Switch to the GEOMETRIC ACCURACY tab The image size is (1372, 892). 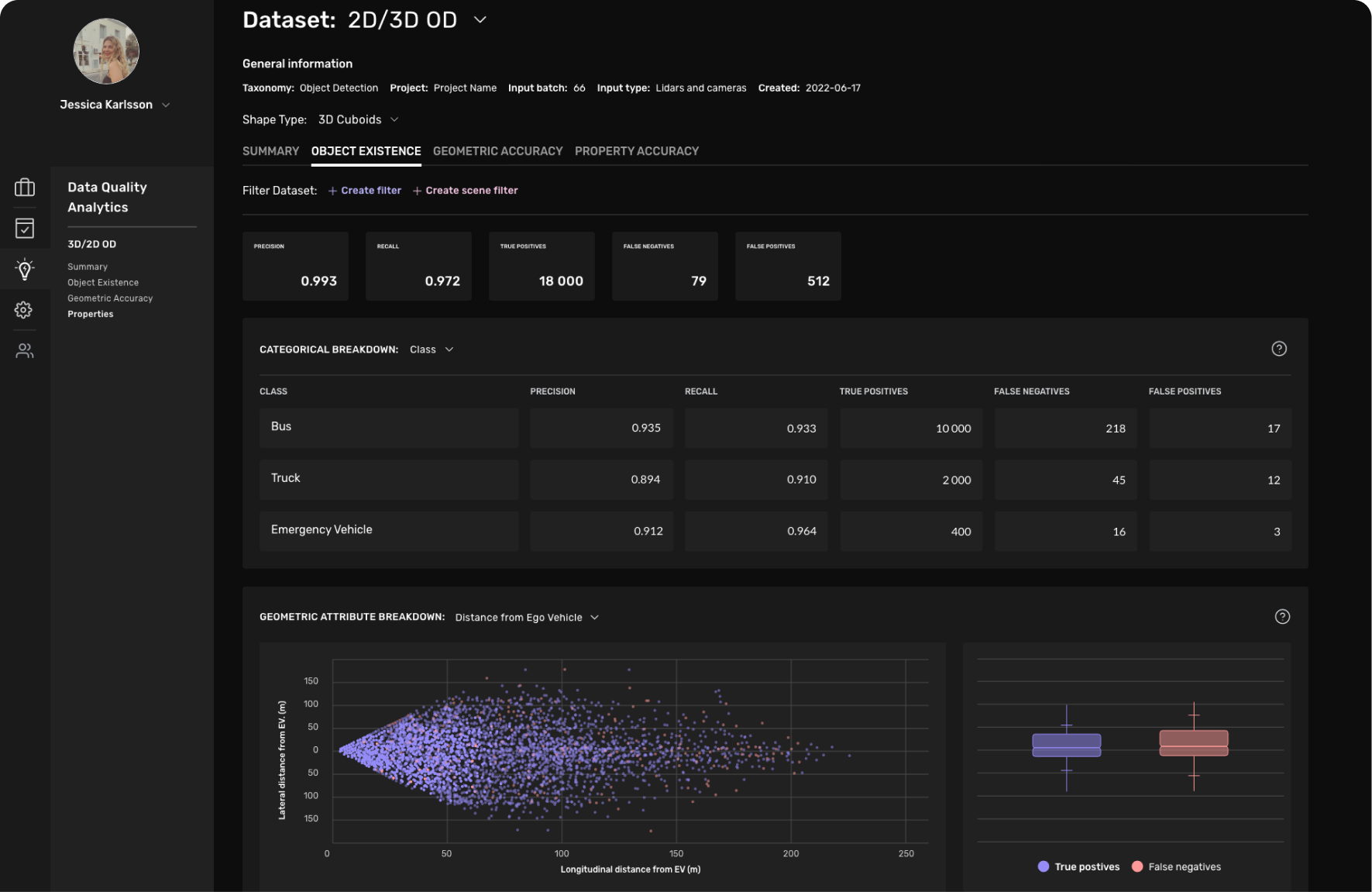(x=497, y=151)
